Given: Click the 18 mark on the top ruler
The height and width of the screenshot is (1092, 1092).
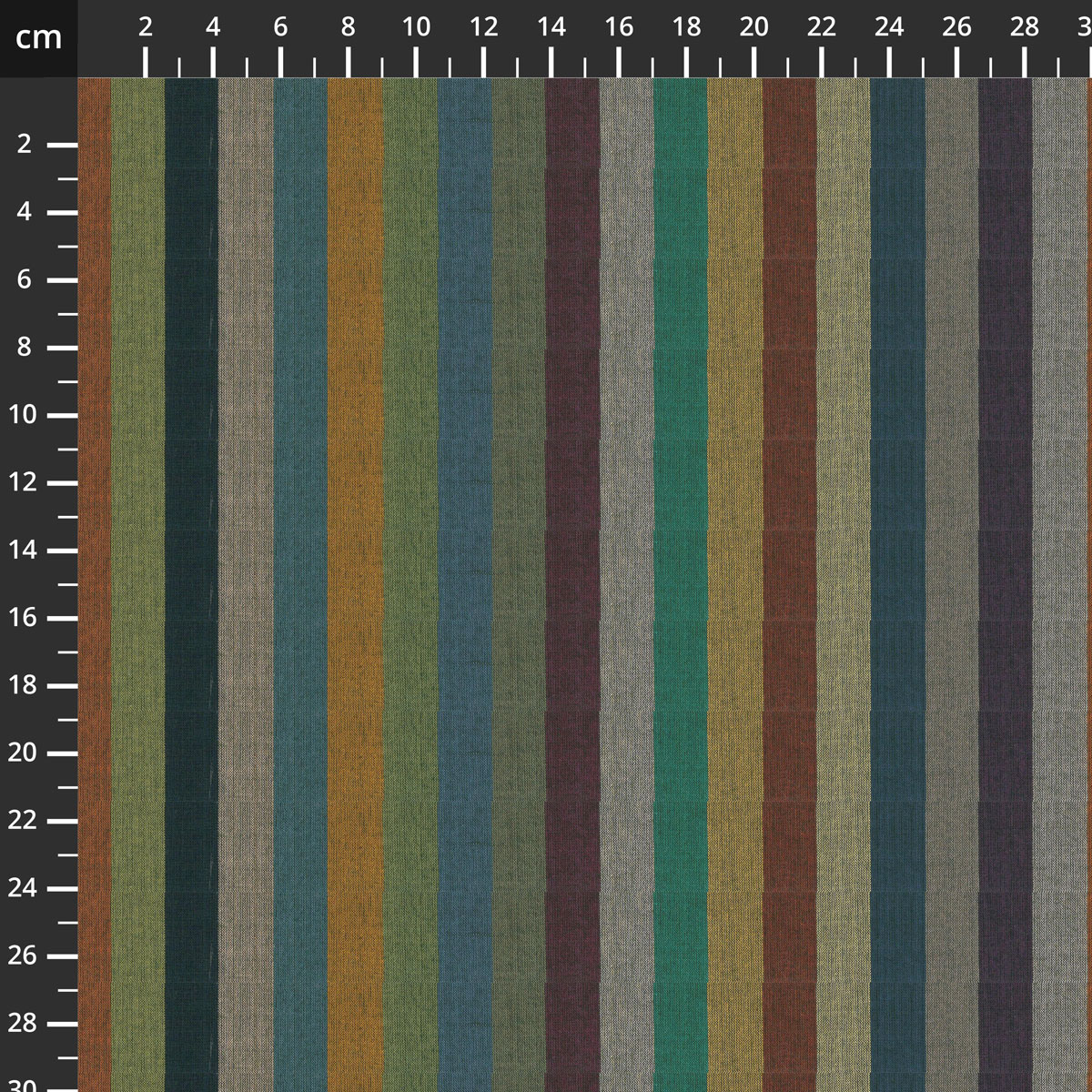Looking at the screenshot, I should click(x=686, y=29).
